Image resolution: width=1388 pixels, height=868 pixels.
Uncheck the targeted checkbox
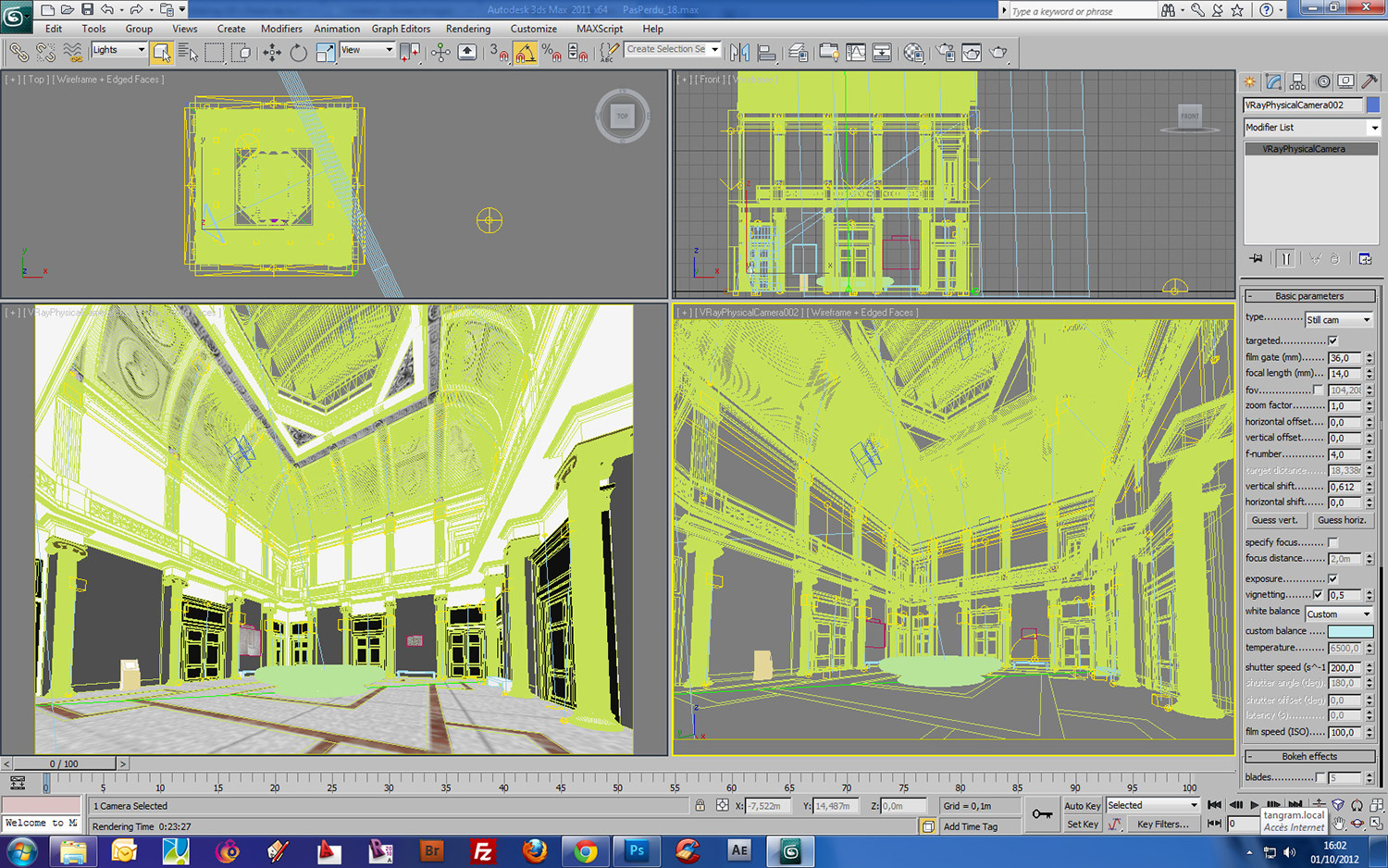click(x=1332, y=341)
